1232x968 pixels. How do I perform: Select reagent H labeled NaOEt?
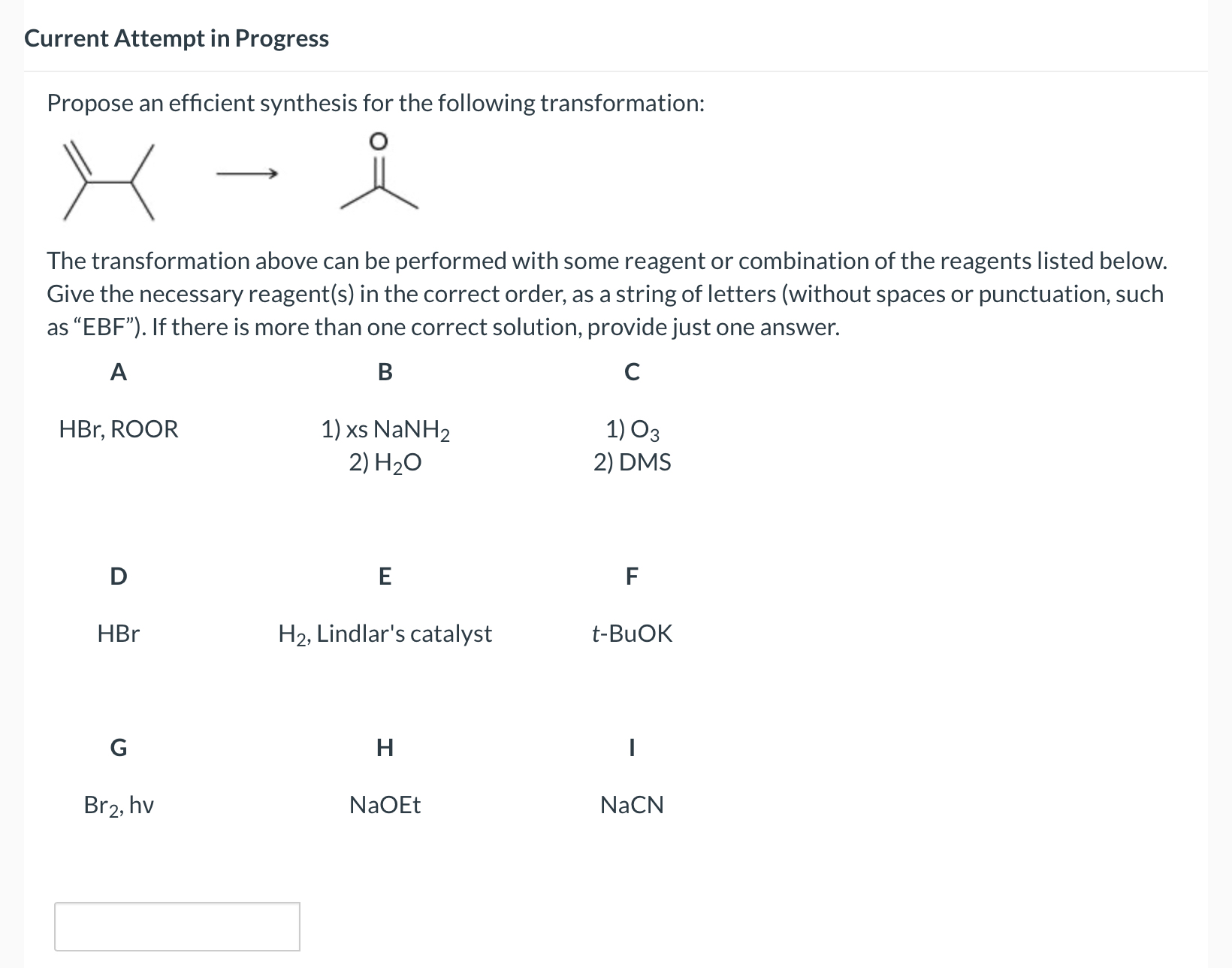pos(385,804)
